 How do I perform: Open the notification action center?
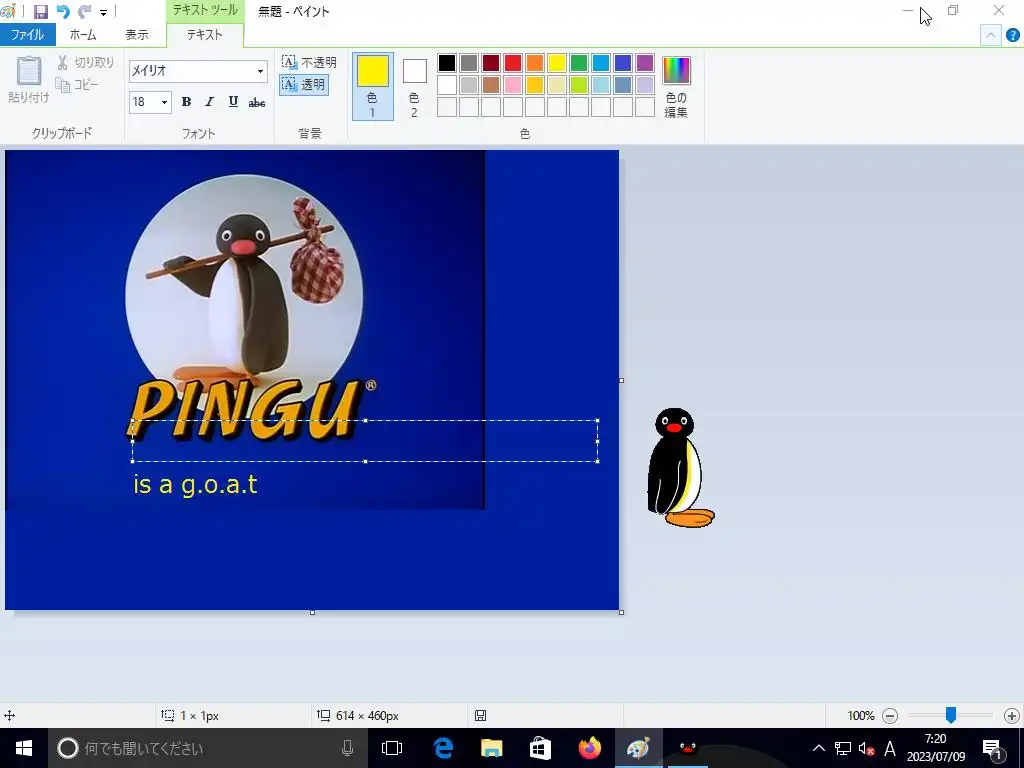(x=993, y=748)
